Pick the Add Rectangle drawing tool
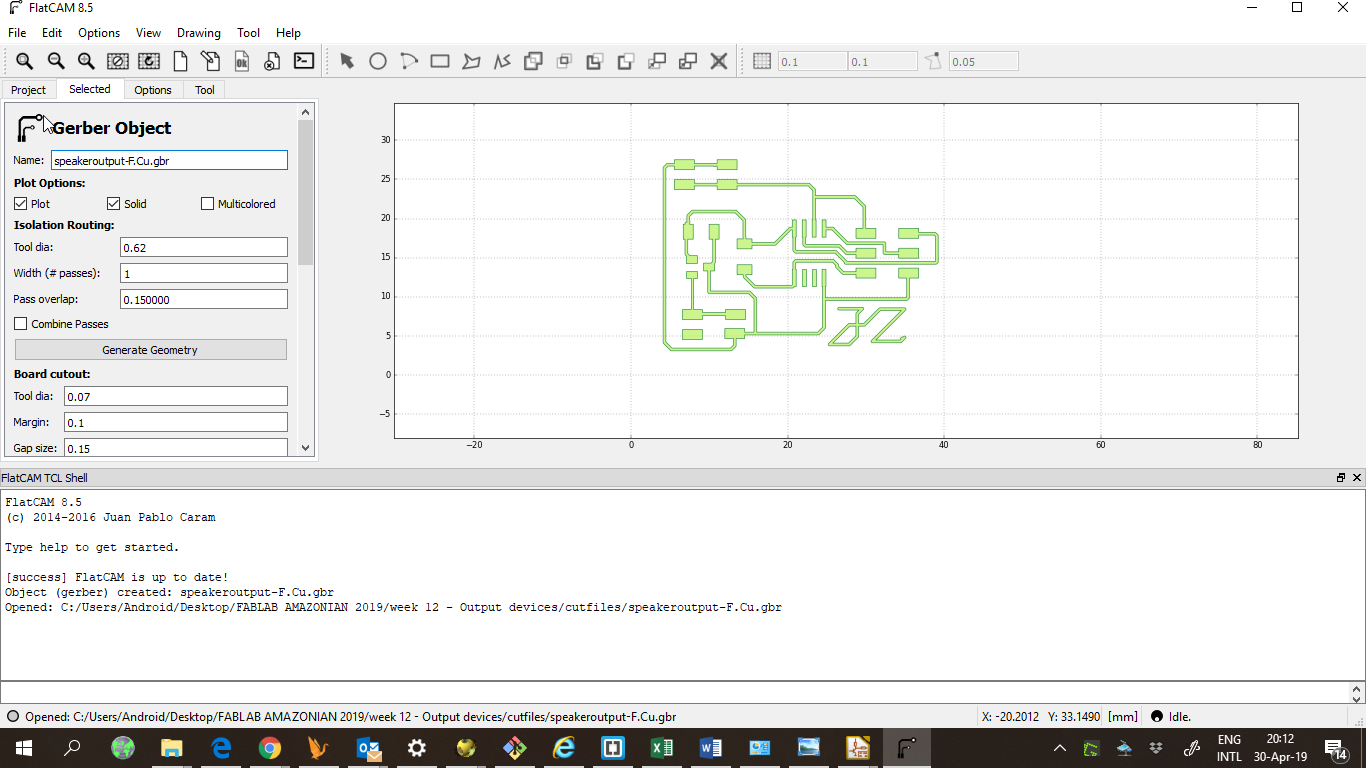This screenshot has width=1366, height=768. pyautogui.click(x=440, y=61)
